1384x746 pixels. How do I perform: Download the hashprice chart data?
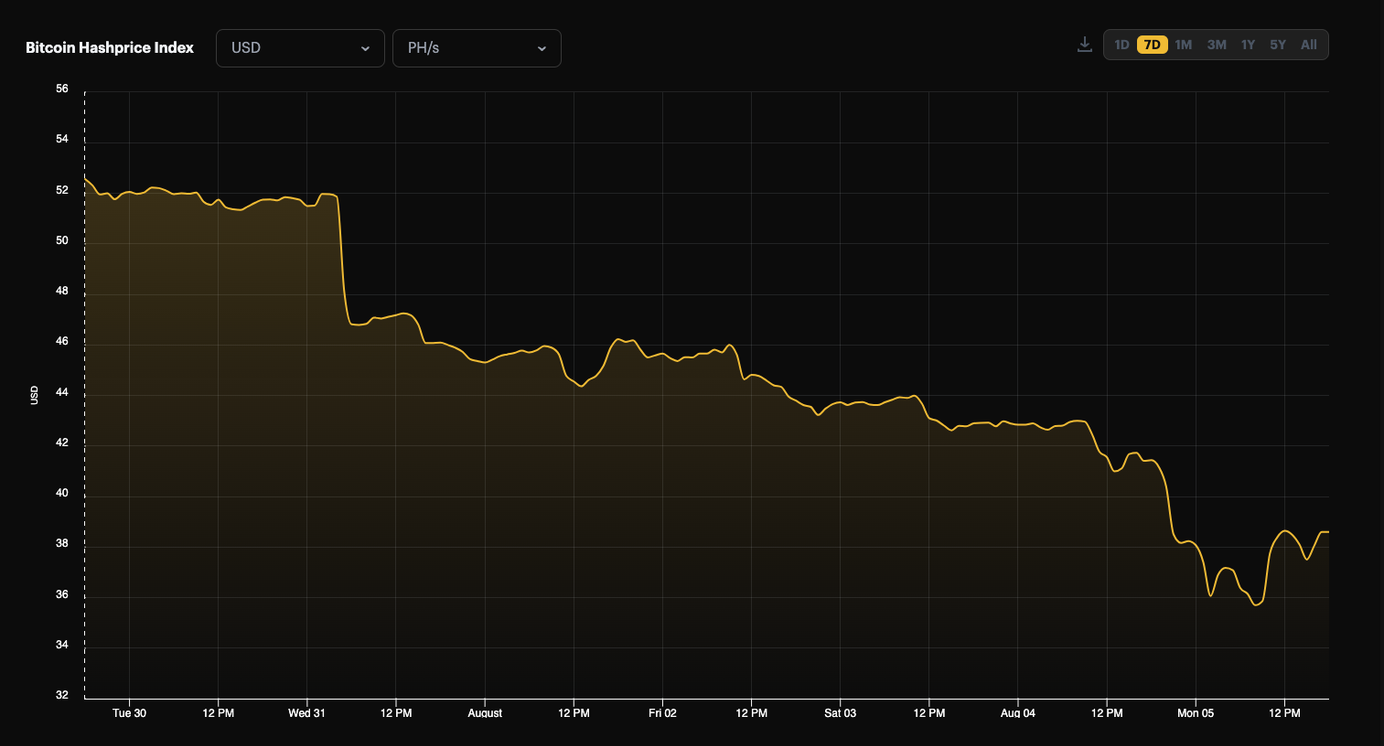1084,45
